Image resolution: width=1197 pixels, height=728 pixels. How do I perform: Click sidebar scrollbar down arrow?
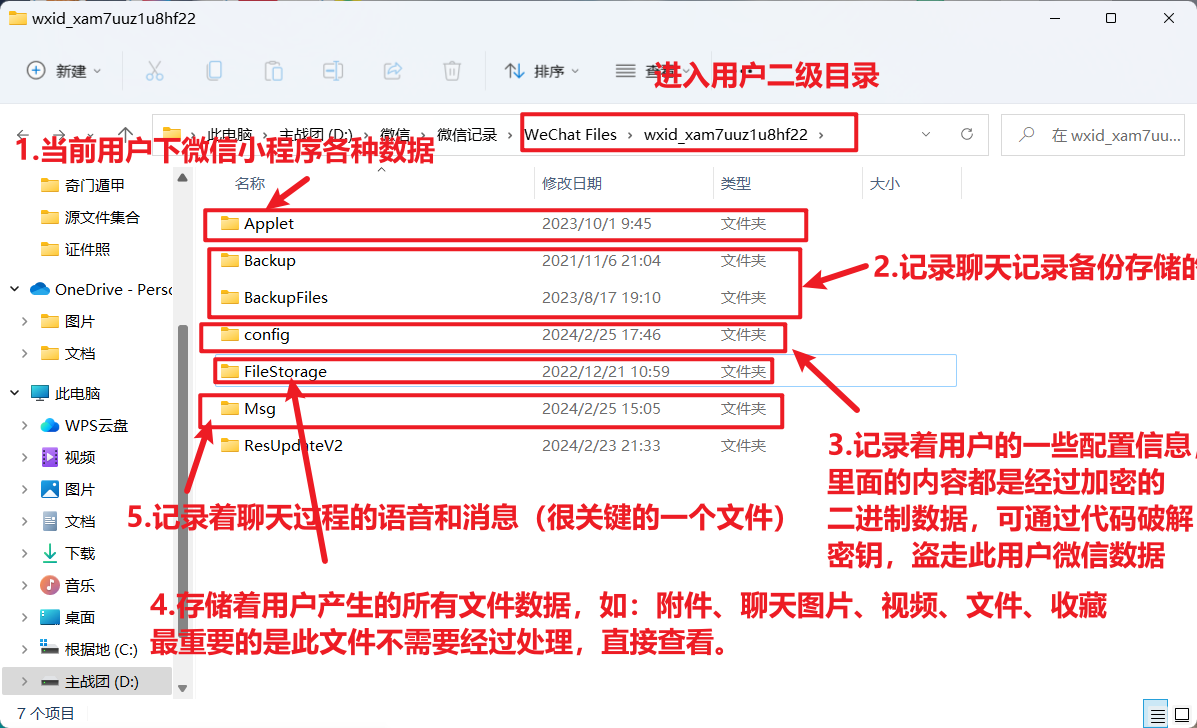pyautogui.click(x=182, y=688)
